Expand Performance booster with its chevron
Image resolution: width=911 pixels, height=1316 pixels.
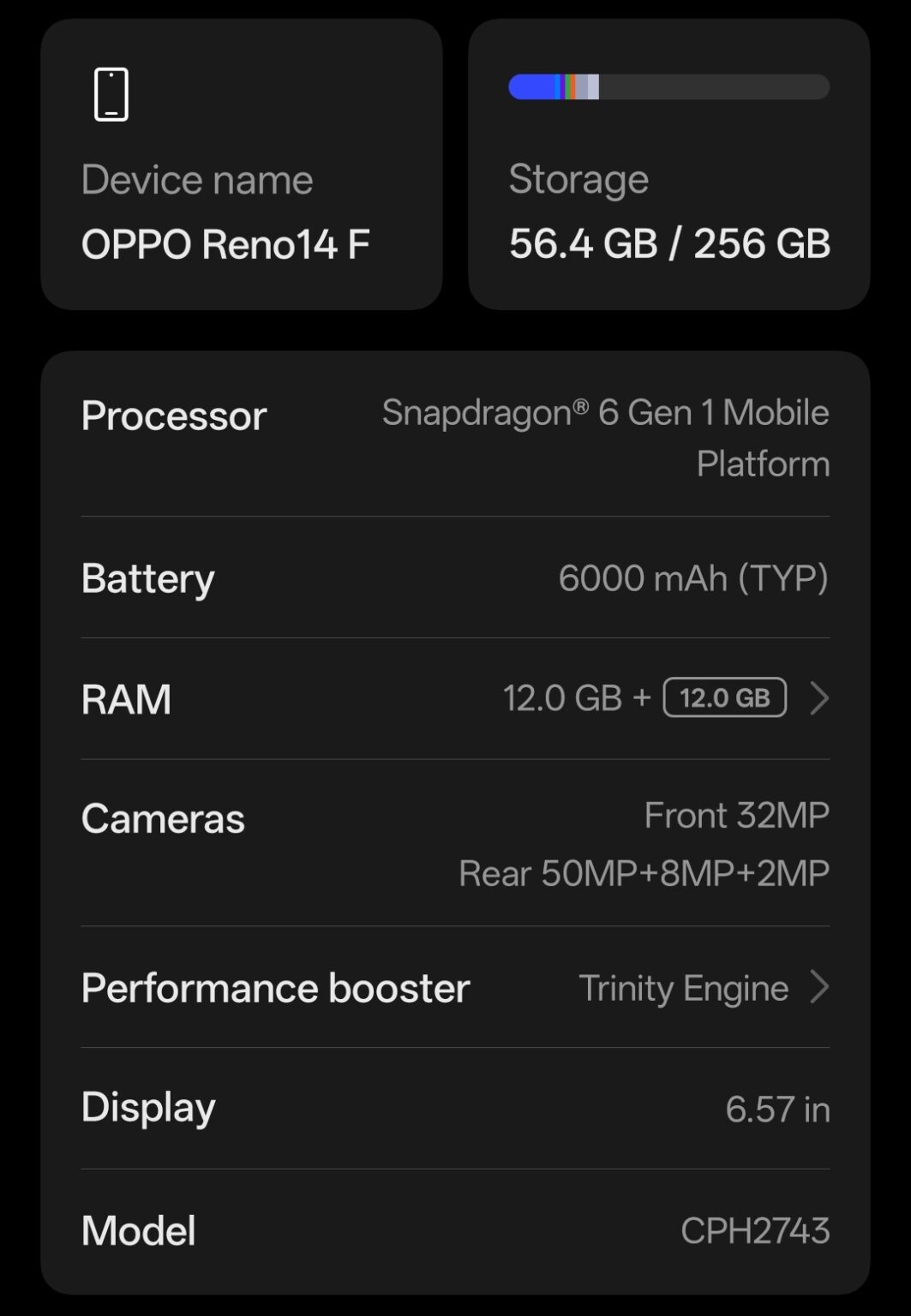(819, 987)
